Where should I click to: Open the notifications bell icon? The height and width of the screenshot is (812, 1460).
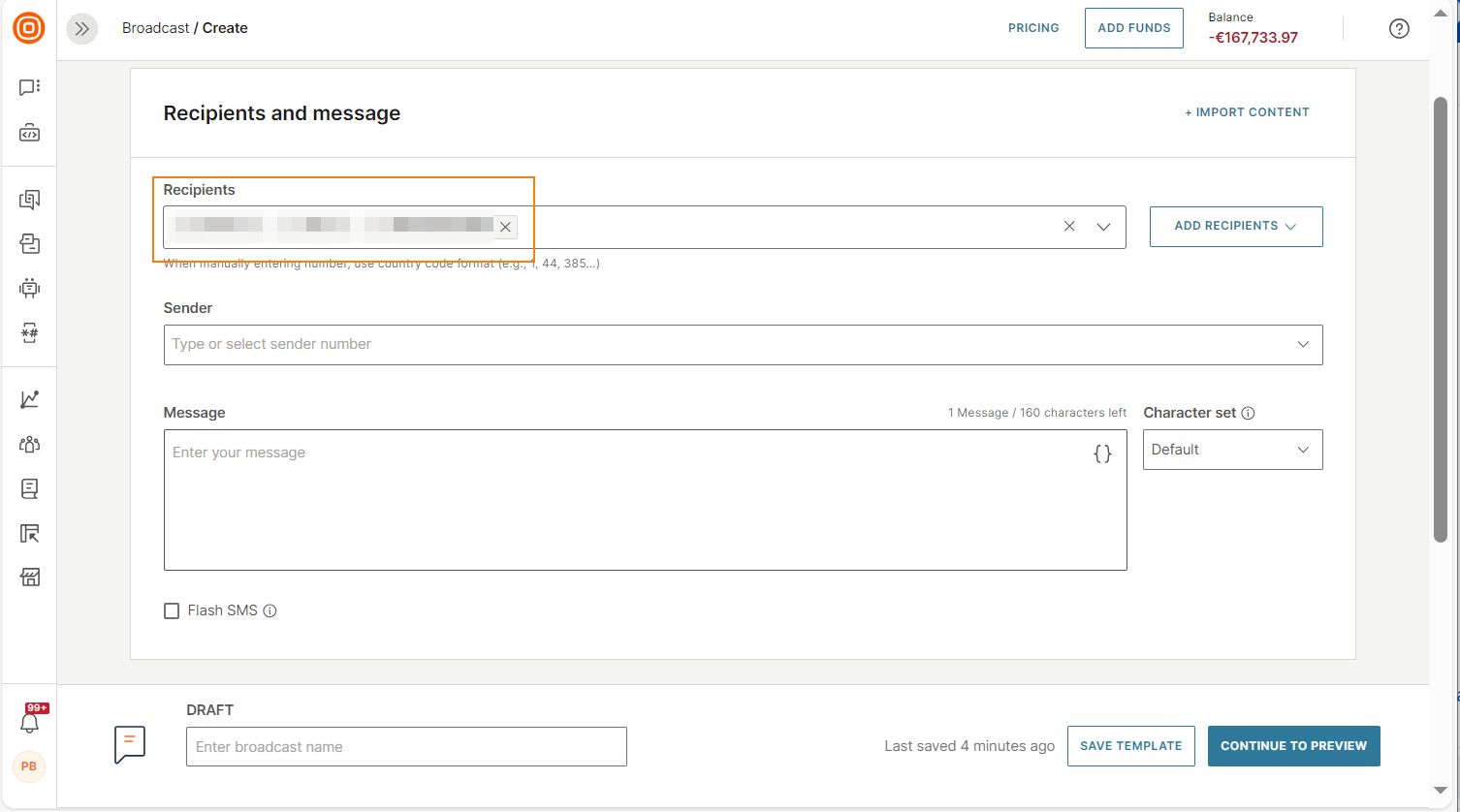click(30, 723)
